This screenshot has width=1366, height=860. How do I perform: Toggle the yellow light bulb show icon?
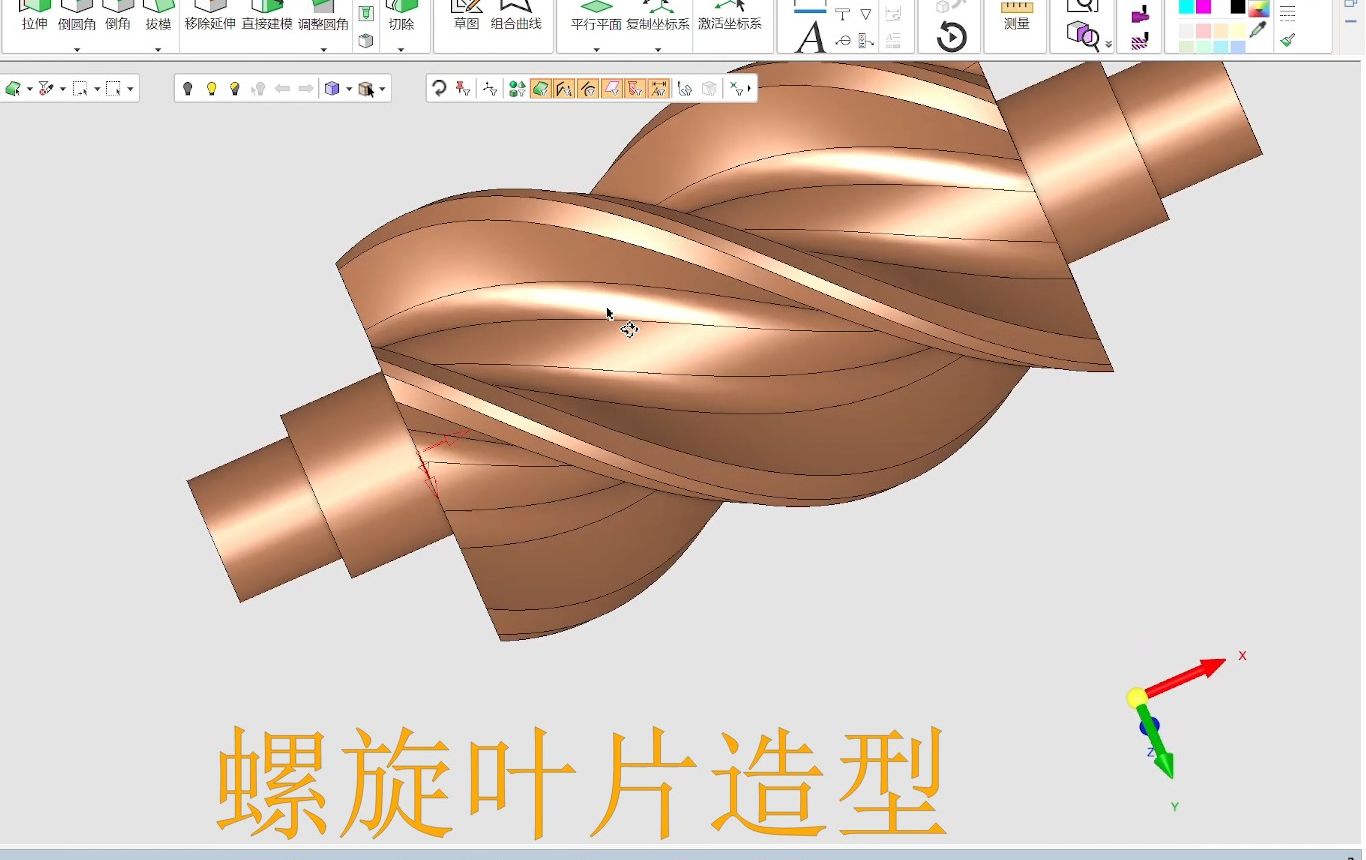[x=211, y=89]
